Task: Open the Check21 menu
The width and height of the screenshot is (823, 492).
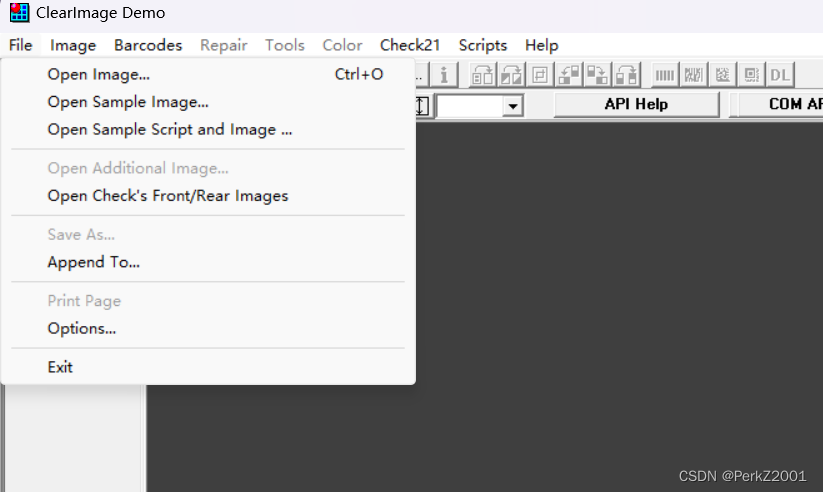Action: (410, 45)
